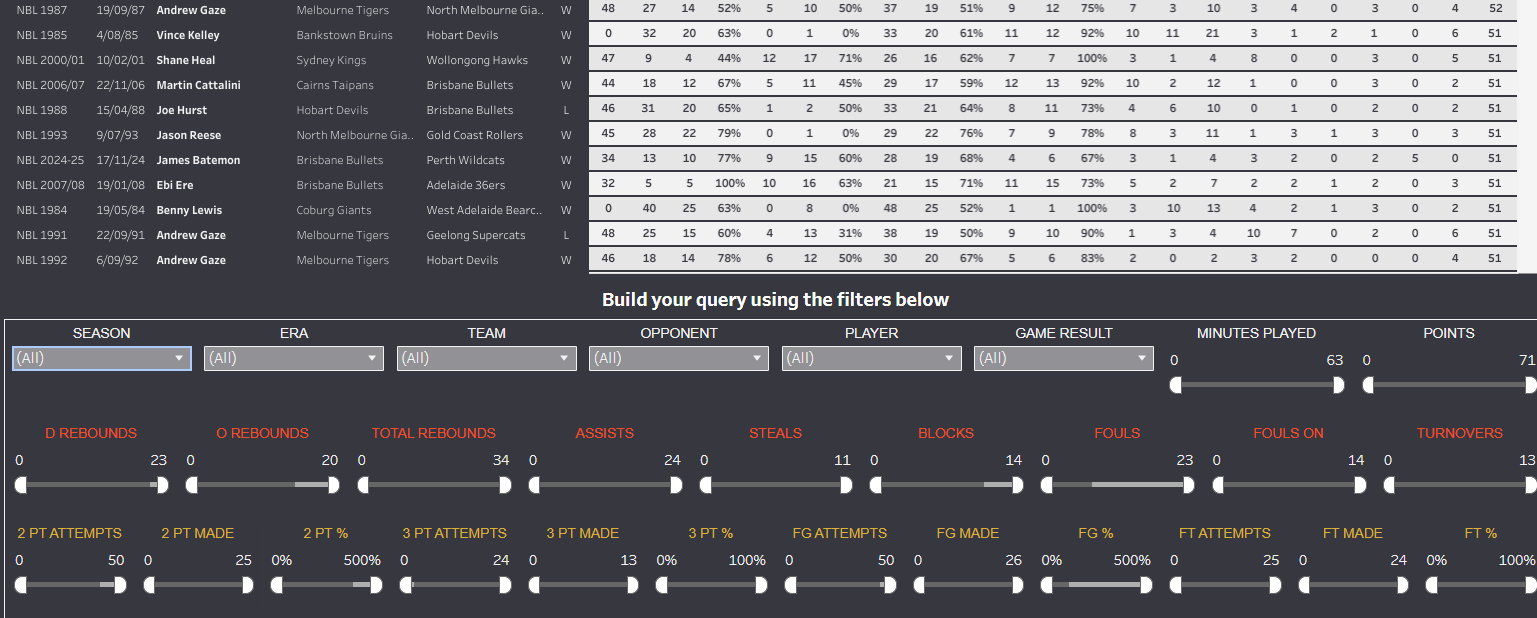The height and width of the screenshot is (618, 1537).
Task: Click the Cairns Taipans team cell
Action: click(x=335, y=85)
